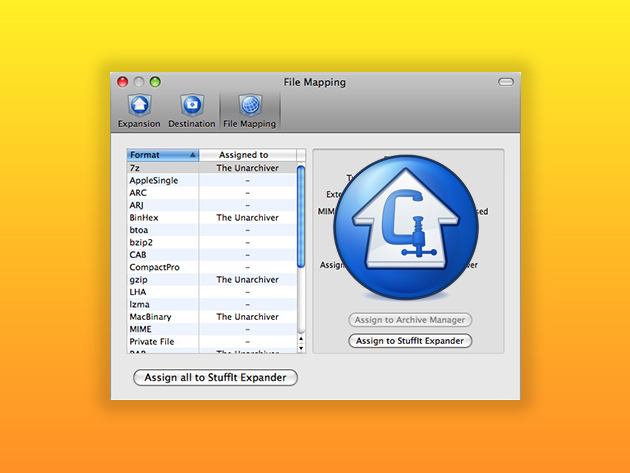Click the format list scrollbar thumb
630x473 pixels.
point(301,217)
